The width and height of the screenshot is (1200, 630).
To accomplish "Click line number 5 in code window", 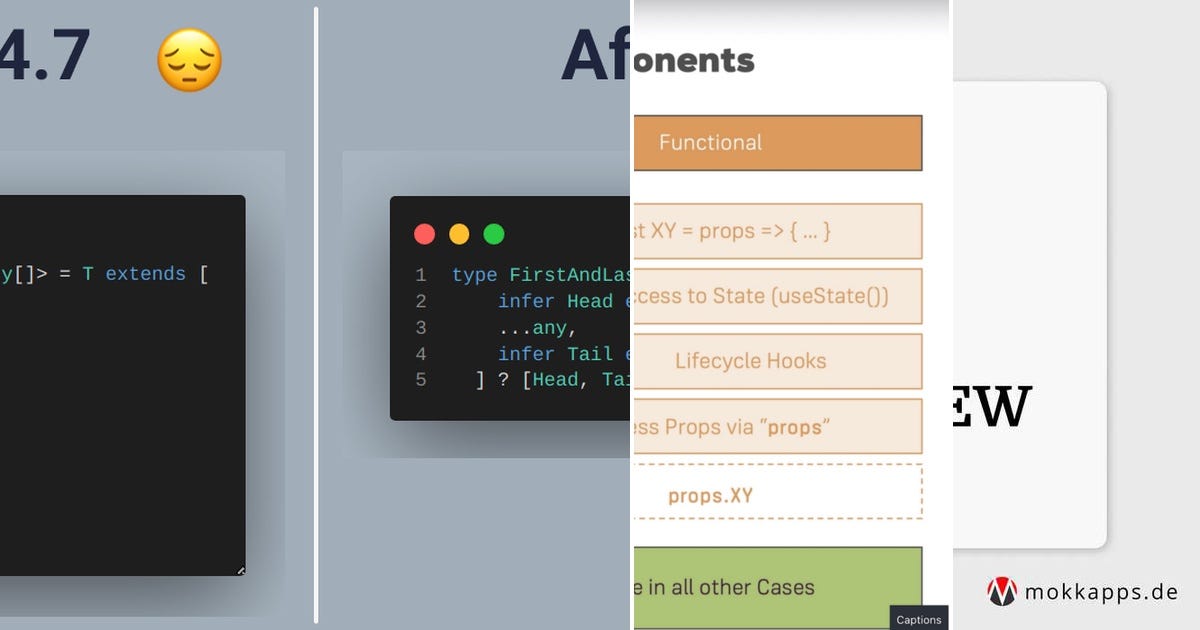I will [x=420, y=380].
